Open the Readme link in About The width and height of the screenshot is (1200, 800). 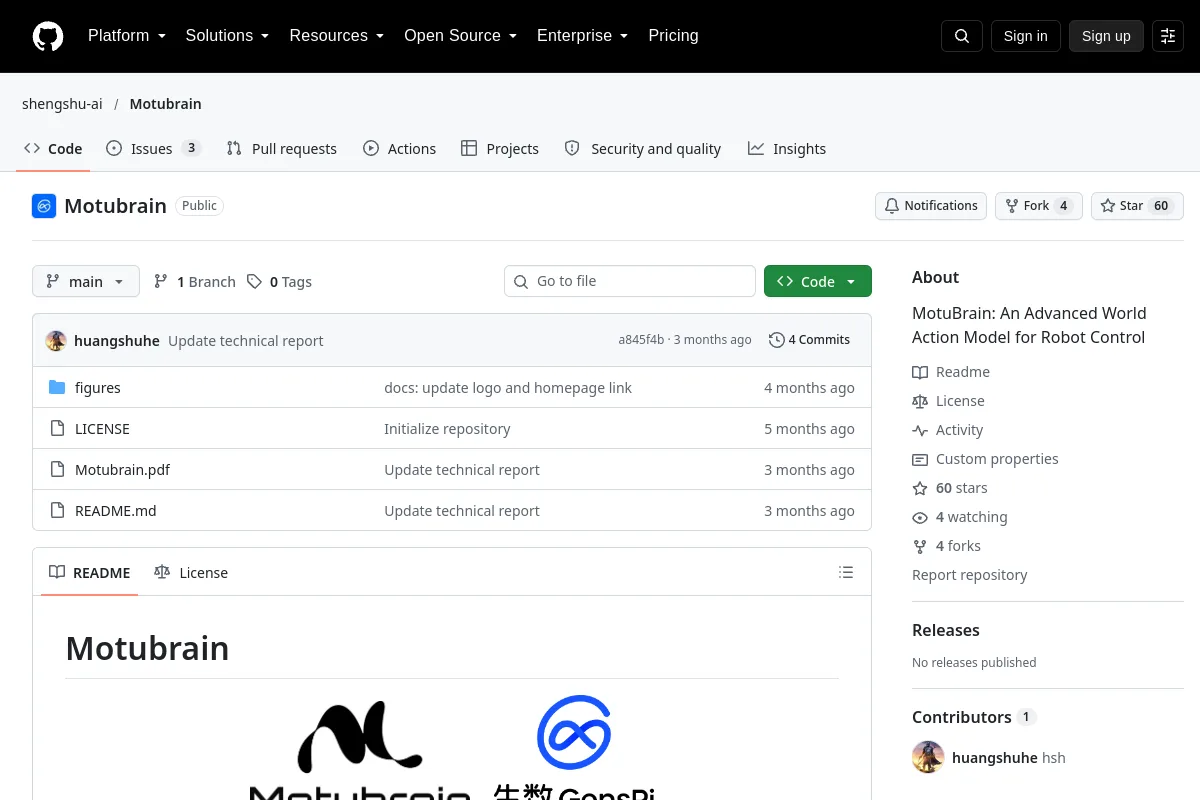point(951,372)
